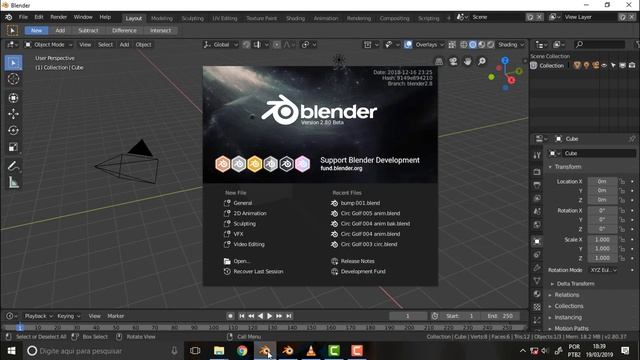Open the Render menu
This screenshot has width=640, height=360.
58,17
